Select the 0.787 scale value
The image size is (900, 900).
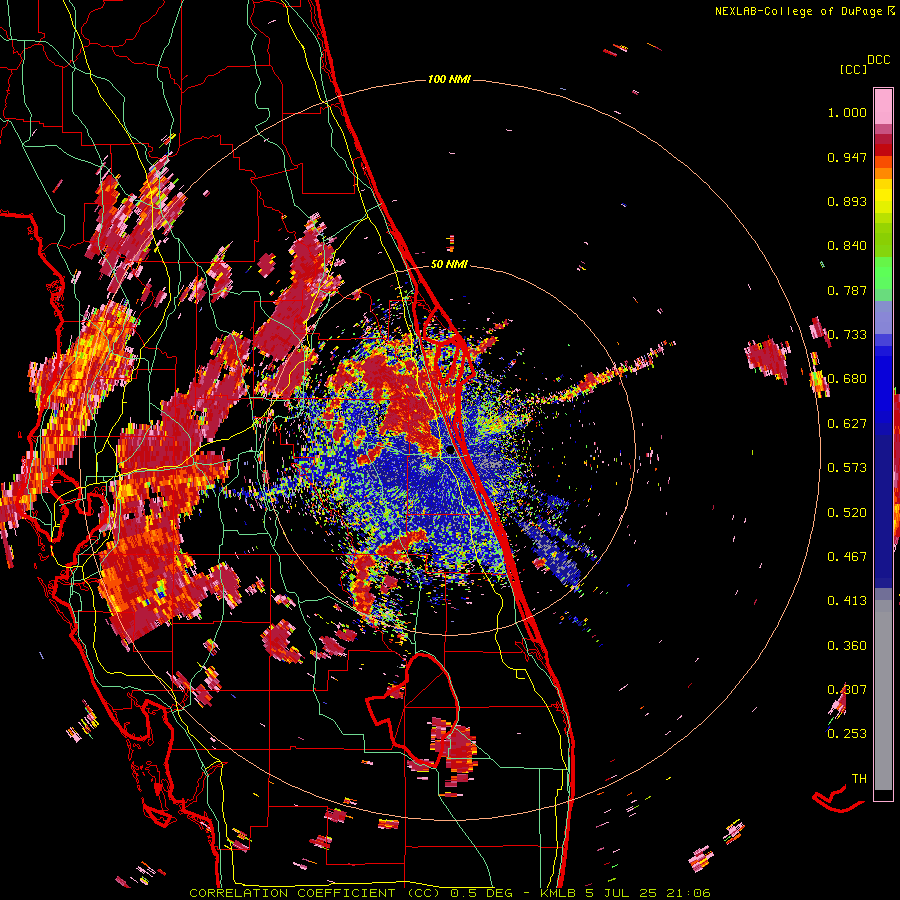pos(847,290)
